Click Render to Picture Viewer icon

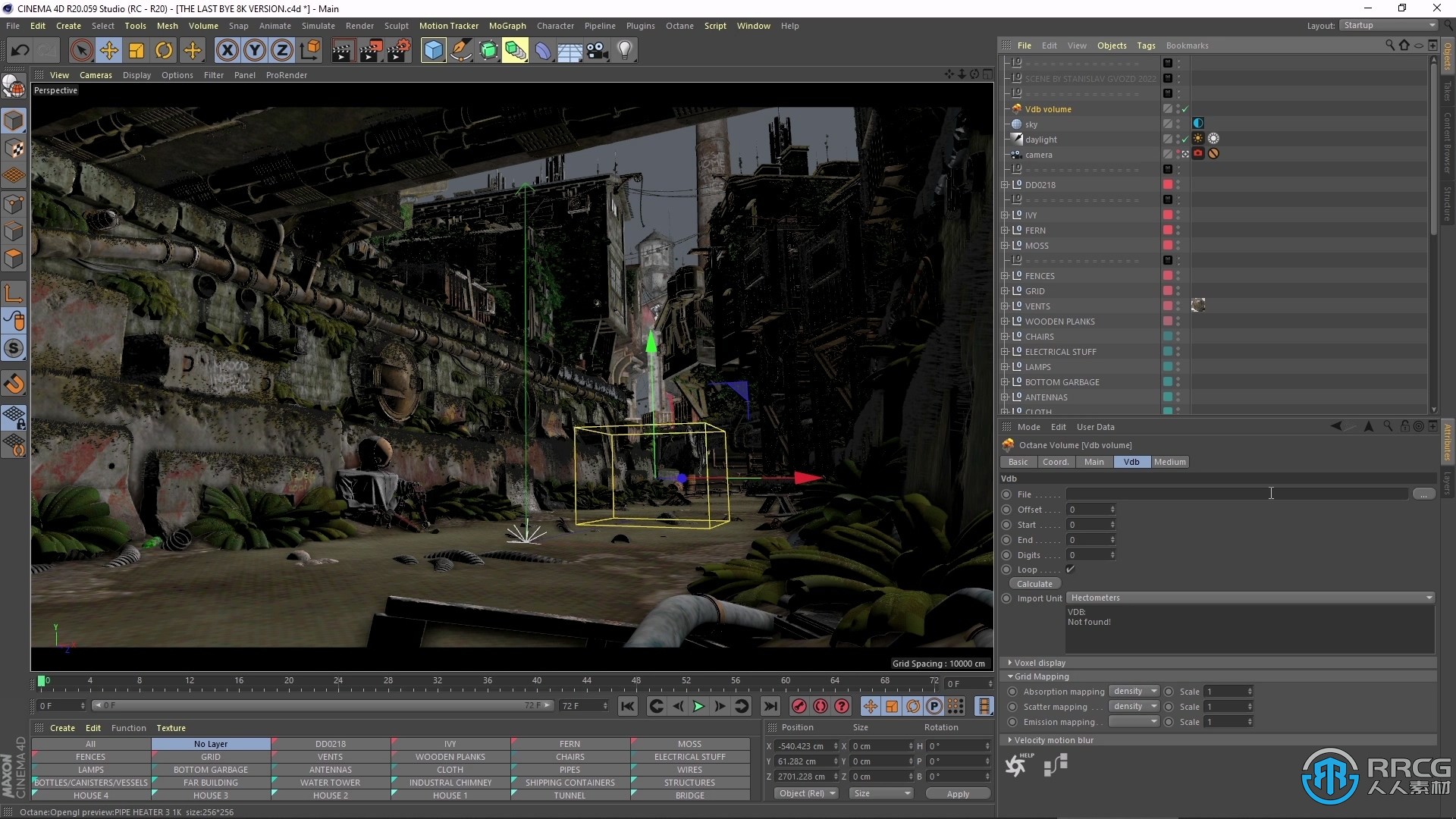(x=371, y=51)
